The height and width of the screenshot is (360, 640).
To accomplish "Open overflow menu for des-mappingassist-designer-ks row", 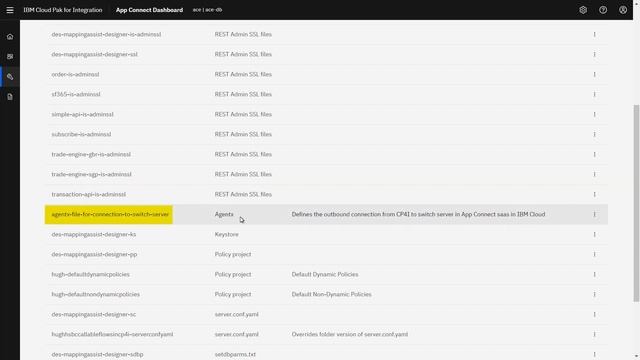I will [x=594, y=234].
